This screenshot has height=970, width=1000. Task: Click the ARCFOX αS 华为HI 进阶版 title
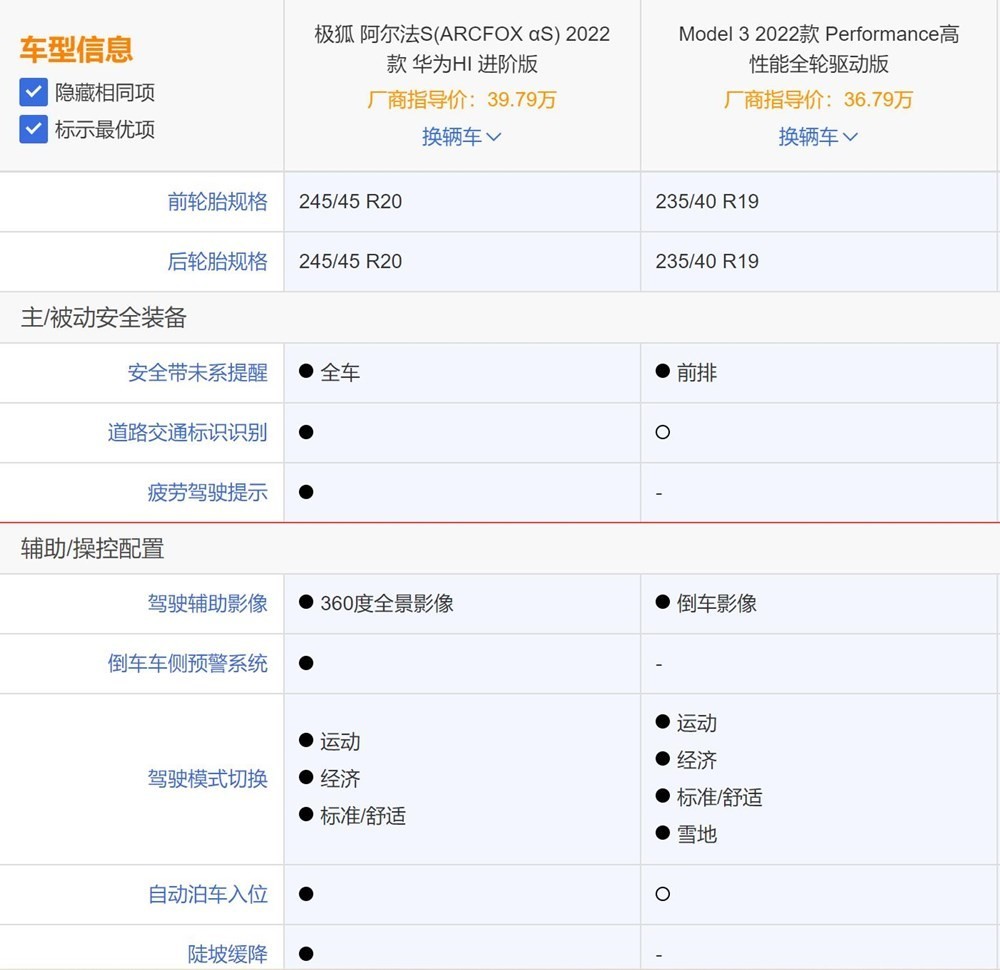tap(462, 49)
